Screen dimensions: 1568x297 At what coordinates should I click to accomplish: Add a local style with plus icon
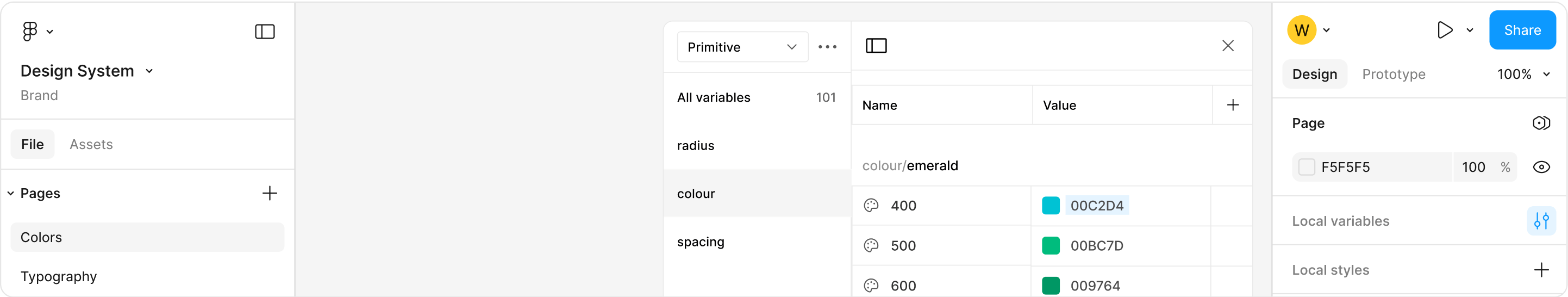[x=1541, y=270]
